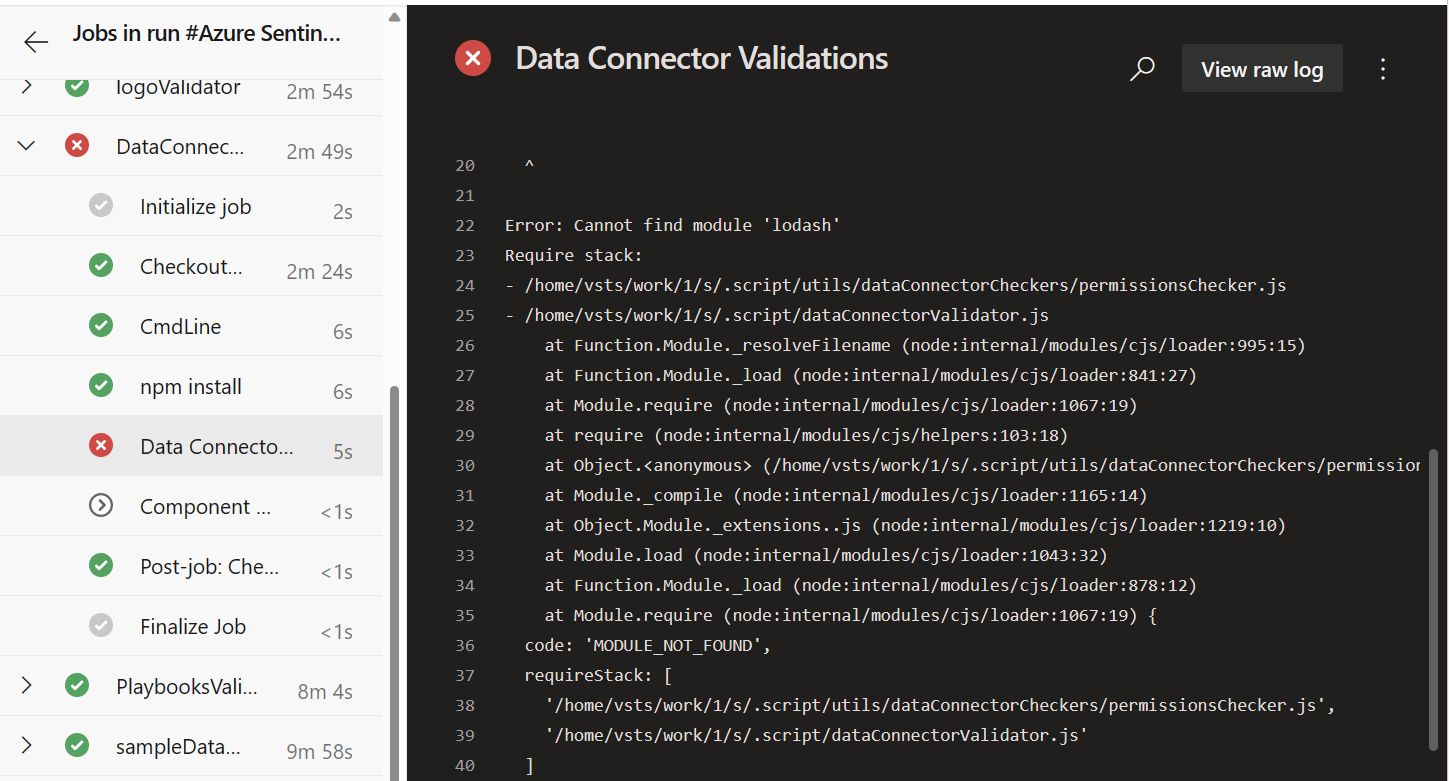Image resolution: width=1449 pixels, height=781 pixels.
Task: Open the more actions ellipsis menu
Action: (1383, 69)
